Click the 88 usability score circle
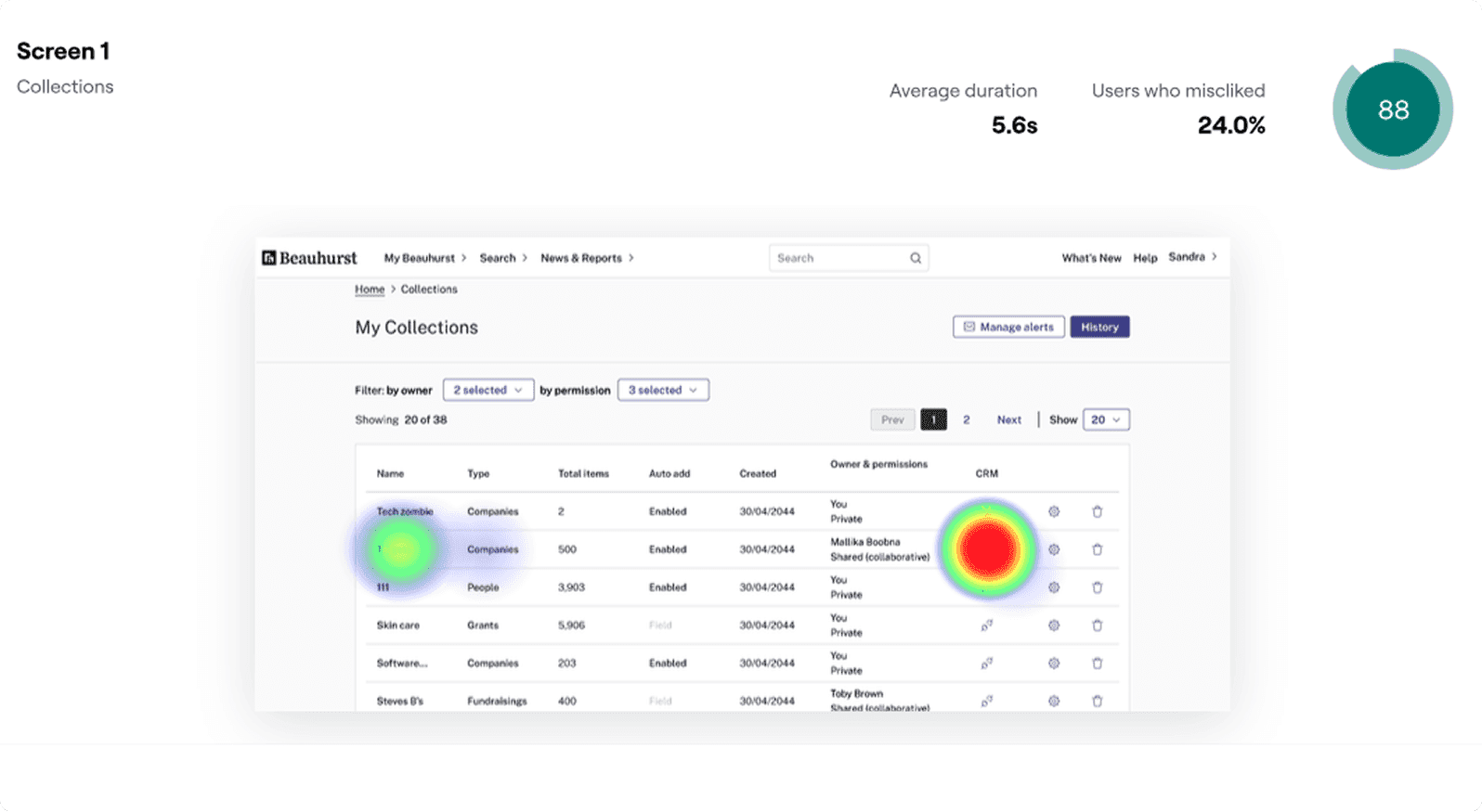The width and height of the screenshot is (1482, 812). (x=1393, y=110)
